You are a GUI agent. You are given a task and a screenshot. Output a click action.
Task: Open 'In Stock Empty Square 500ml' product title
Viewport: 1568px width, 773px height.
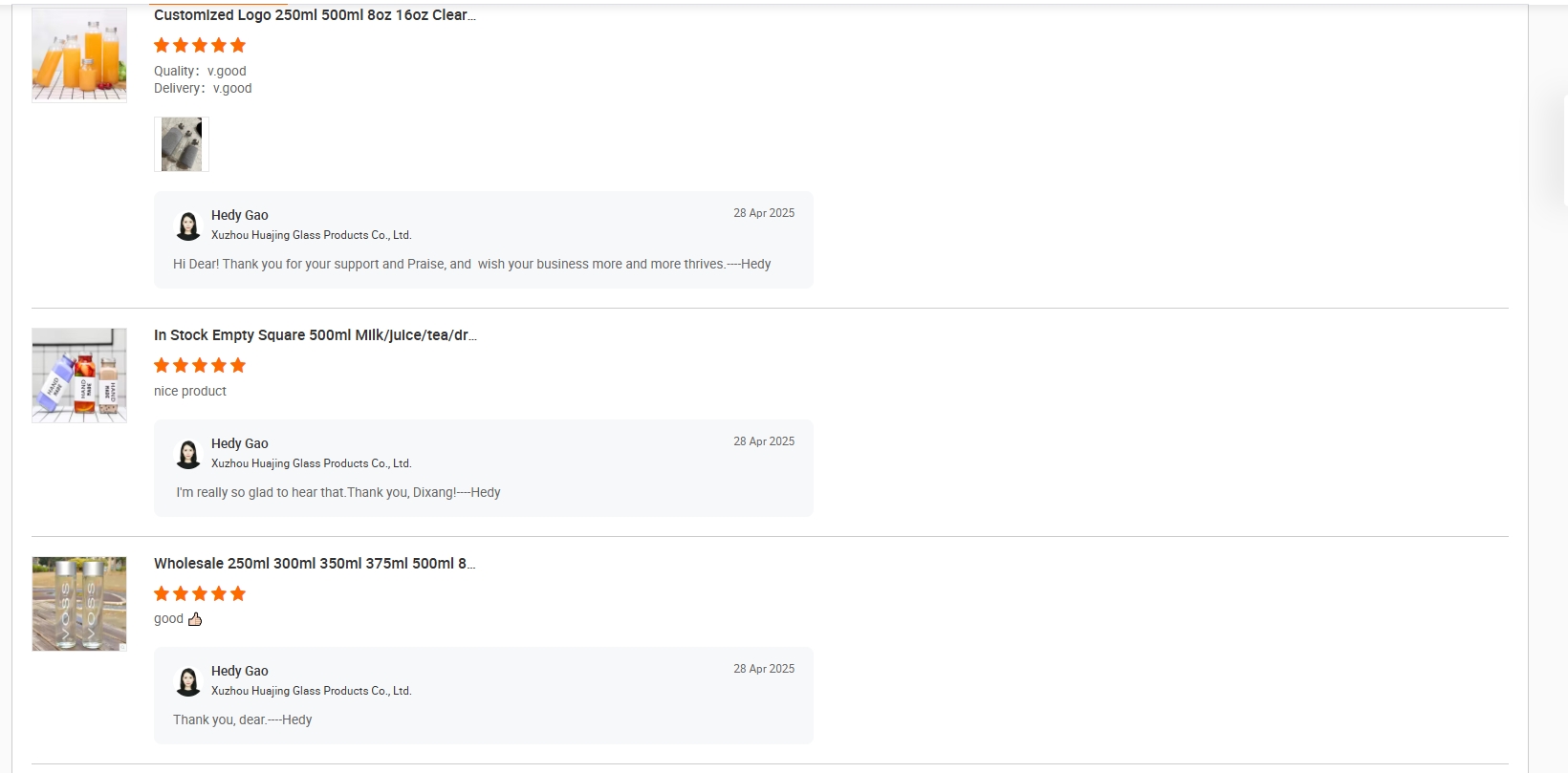pyautogui.click(x=316, y=335)
